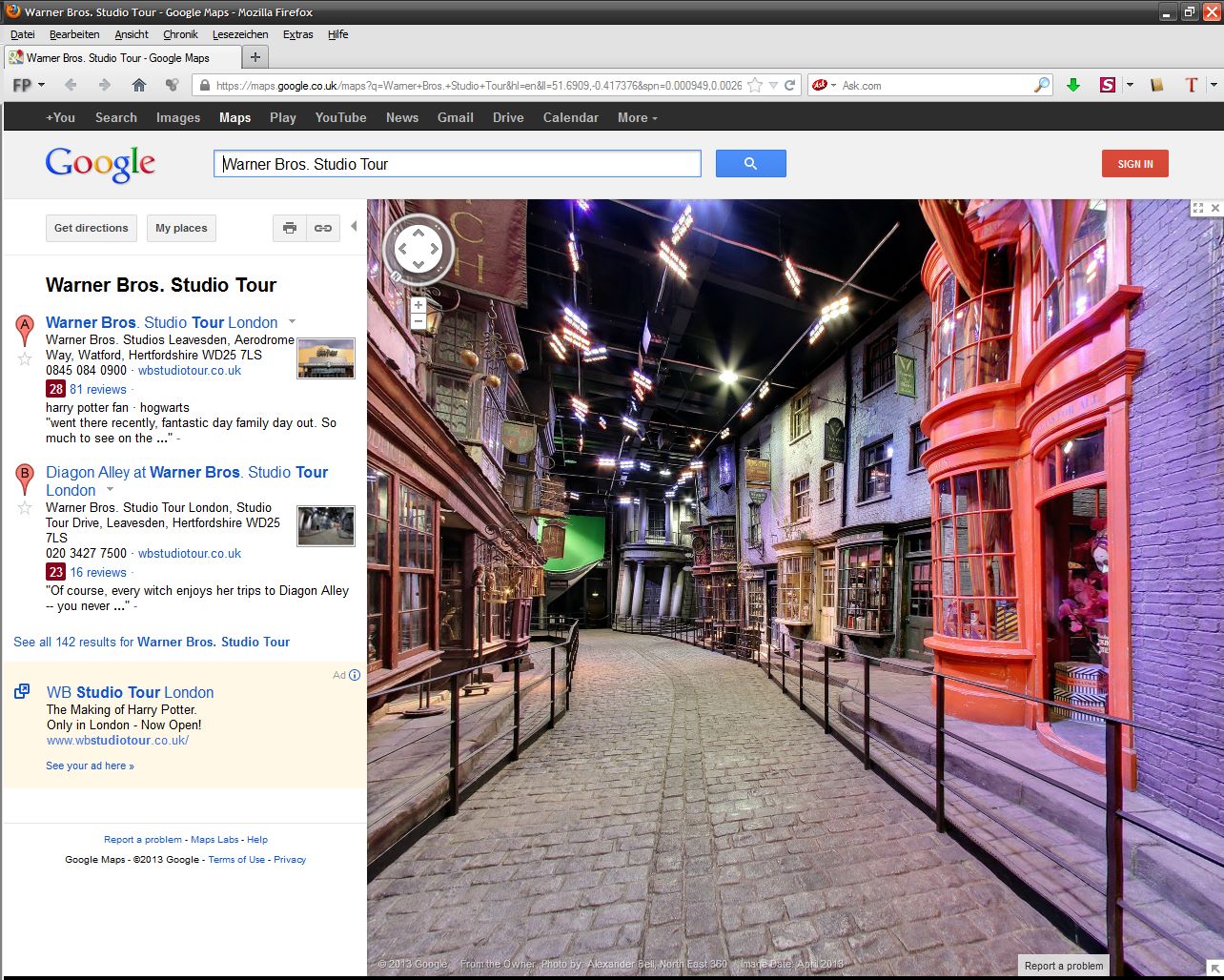Zoom out with the minus button
The width and height of the screenshot is (1224, 980).
click(418, 322)
